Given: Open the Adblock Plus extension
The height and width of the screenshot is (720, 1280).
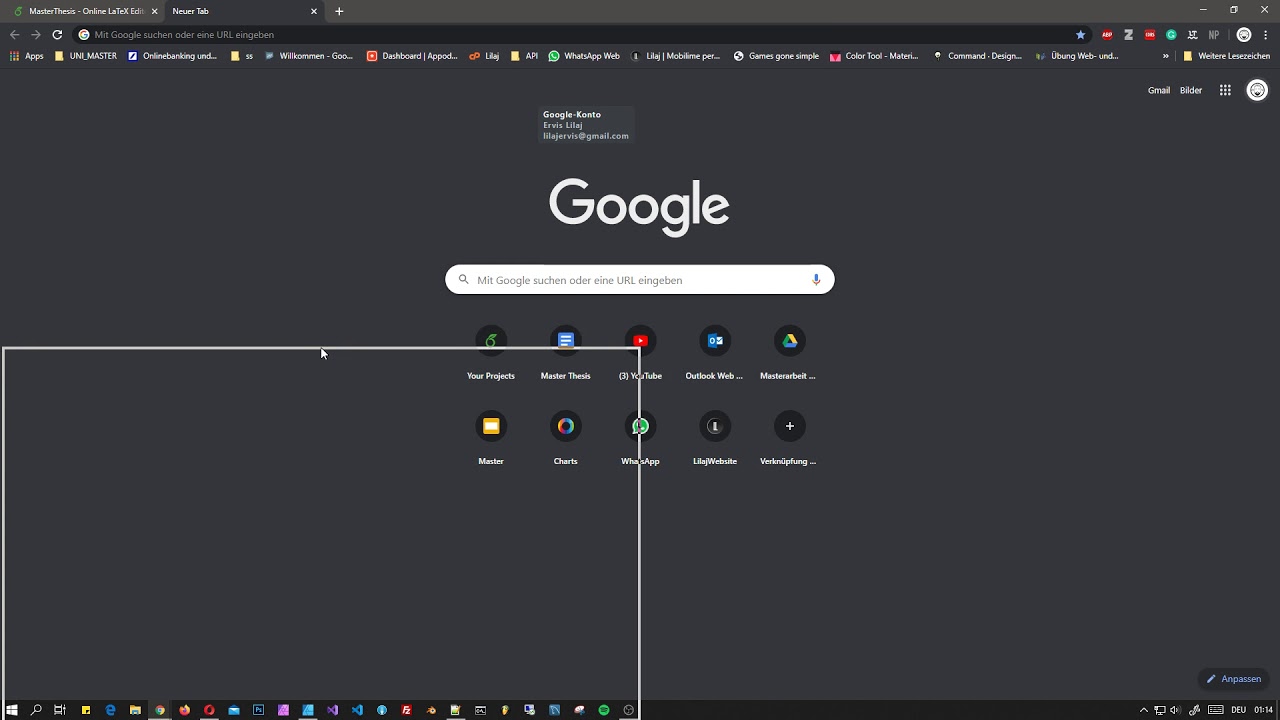Looking at the screenshot, I should click(1107, 34).
